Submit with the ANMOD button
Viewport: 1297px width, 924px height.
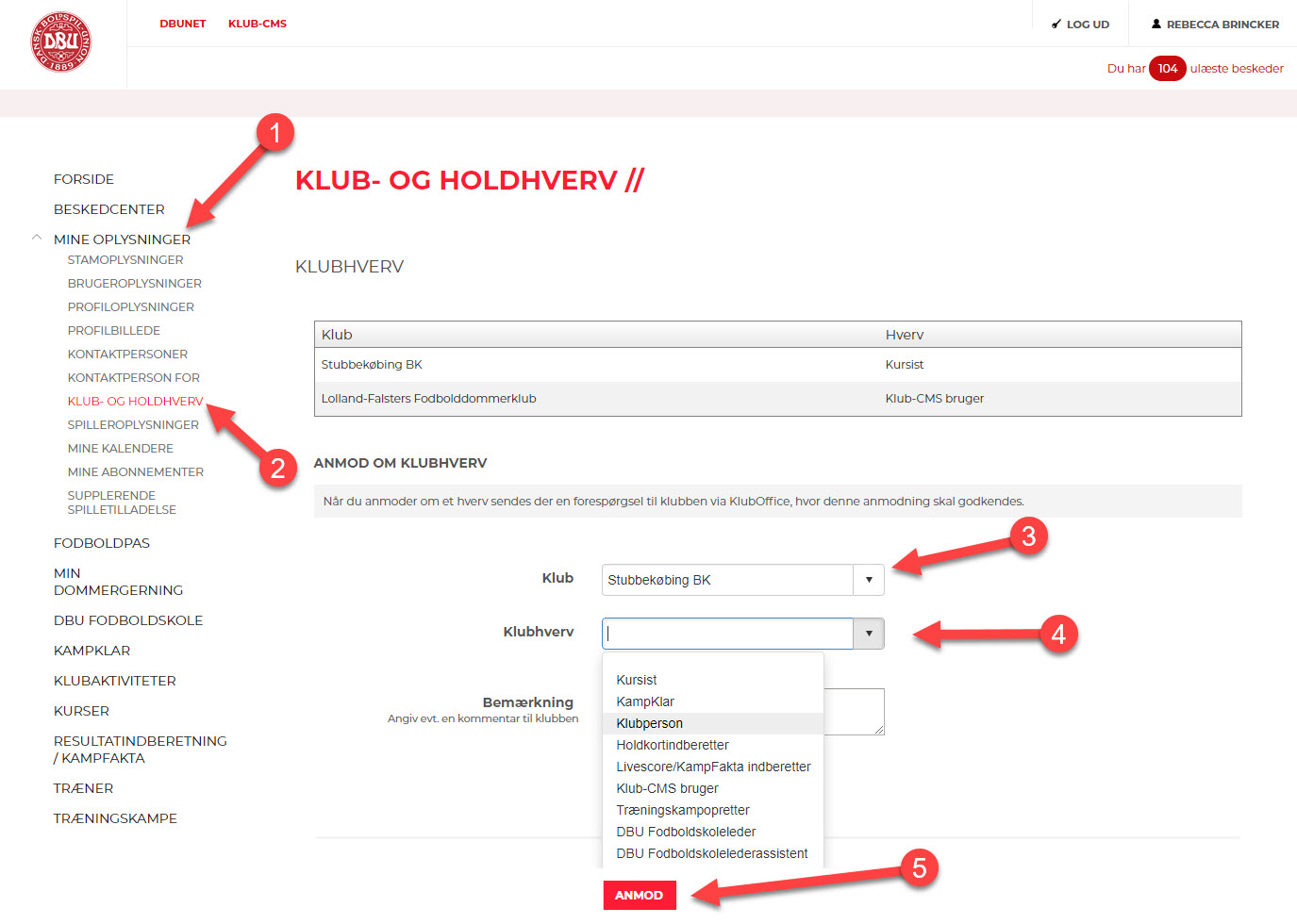640,895
